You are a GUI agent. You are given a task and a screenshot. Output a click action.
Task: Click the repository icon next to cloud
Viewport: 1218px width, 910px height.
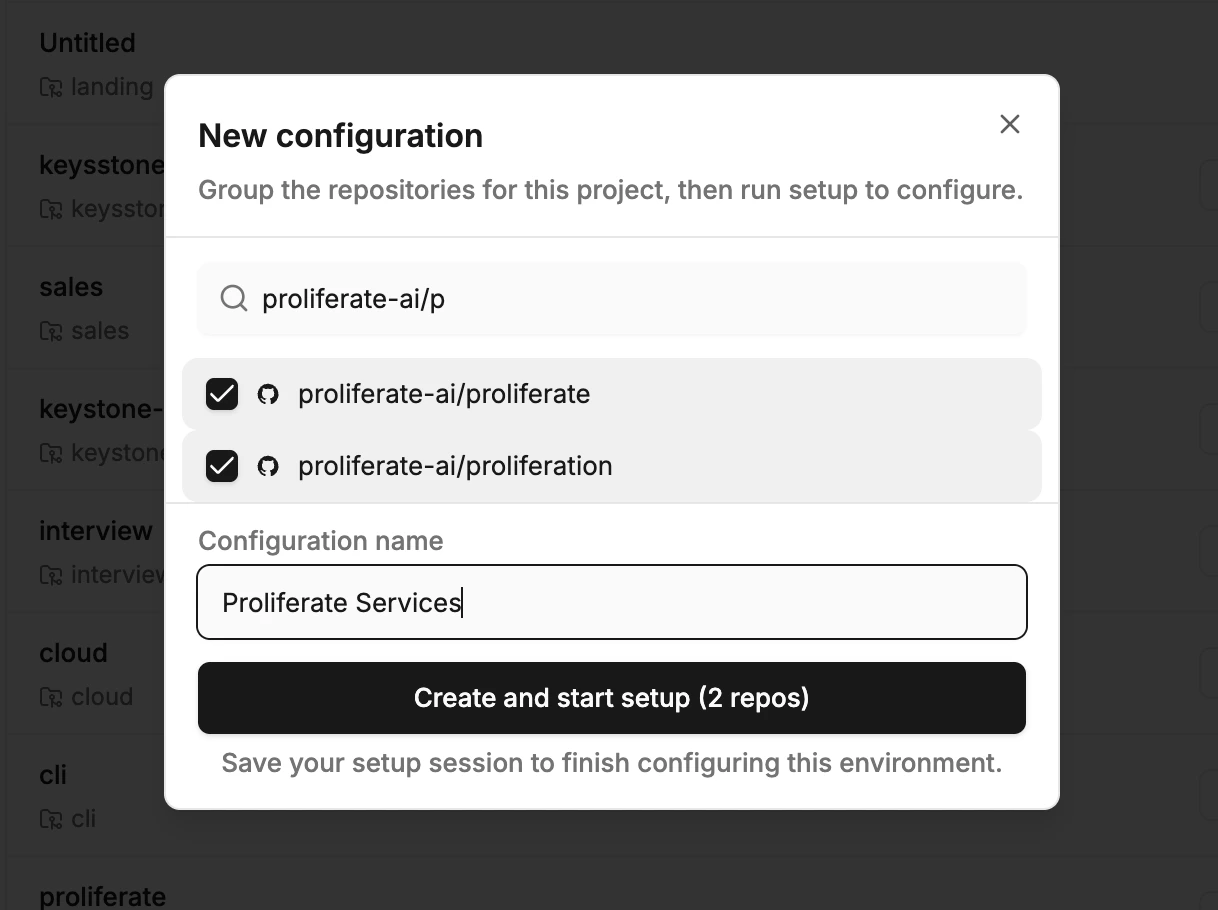click(x=49, y=697)
